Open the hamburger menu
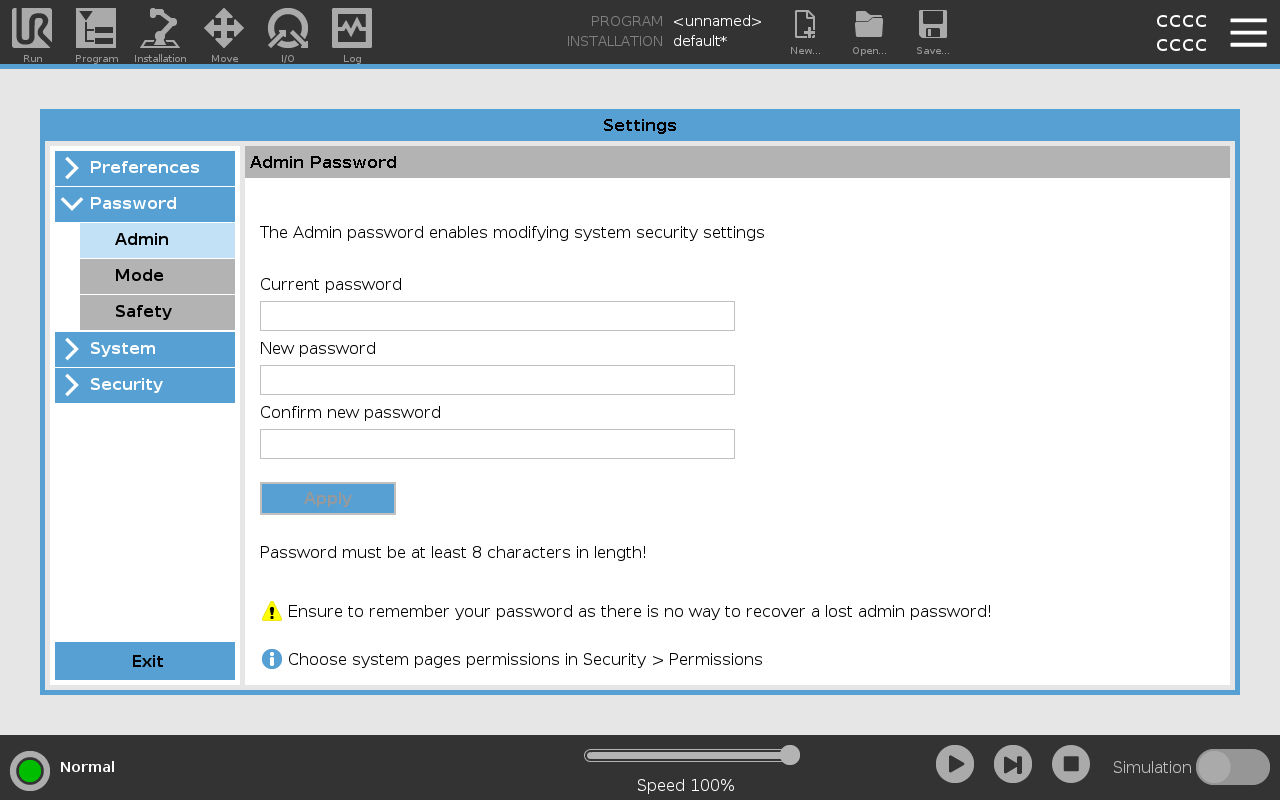Image resolution: width=1280 pixels, height=800 pixels. (x=1248, y=31)
